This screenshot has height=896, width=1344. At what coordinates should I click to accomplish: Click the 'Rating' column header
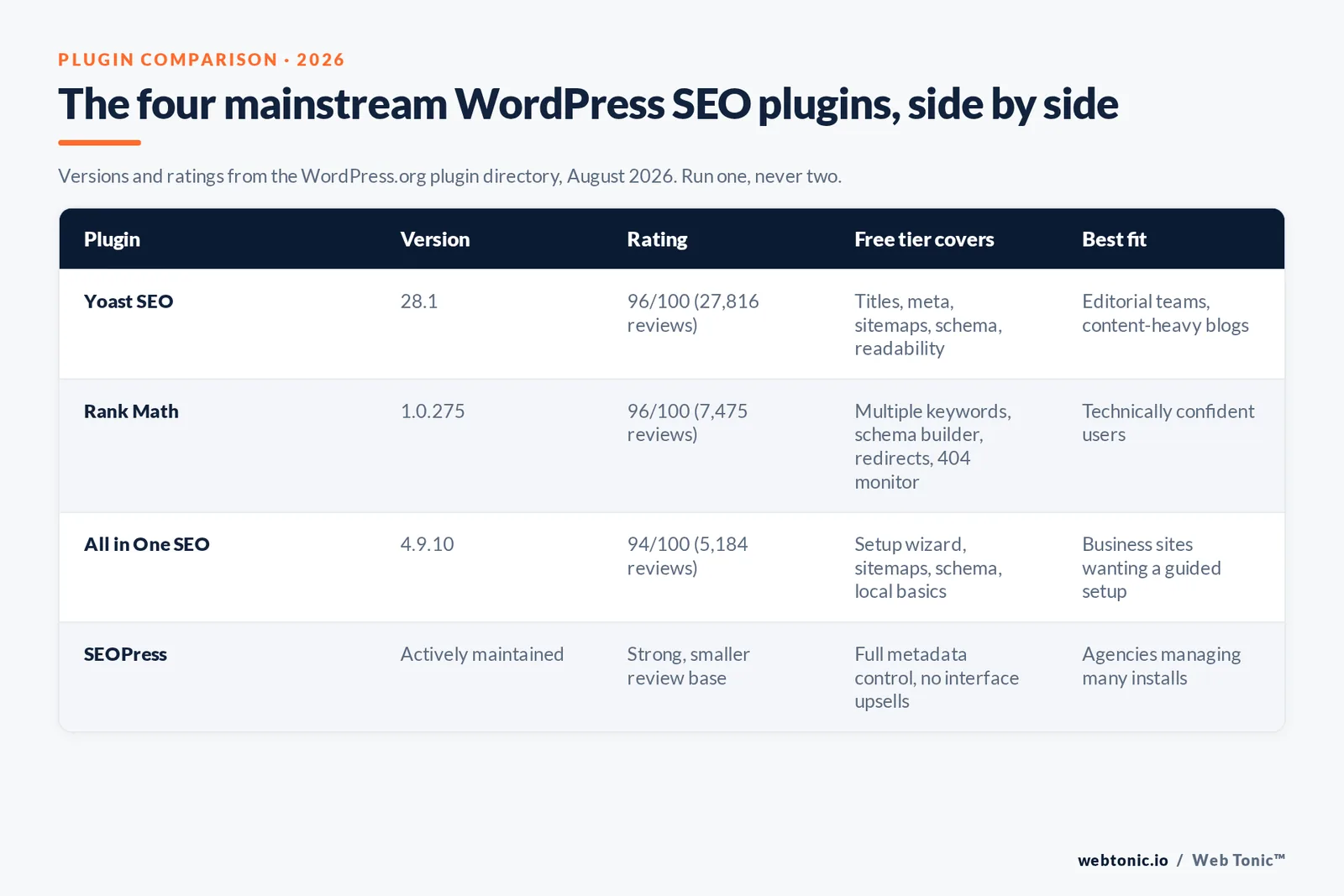click(657, 239)
